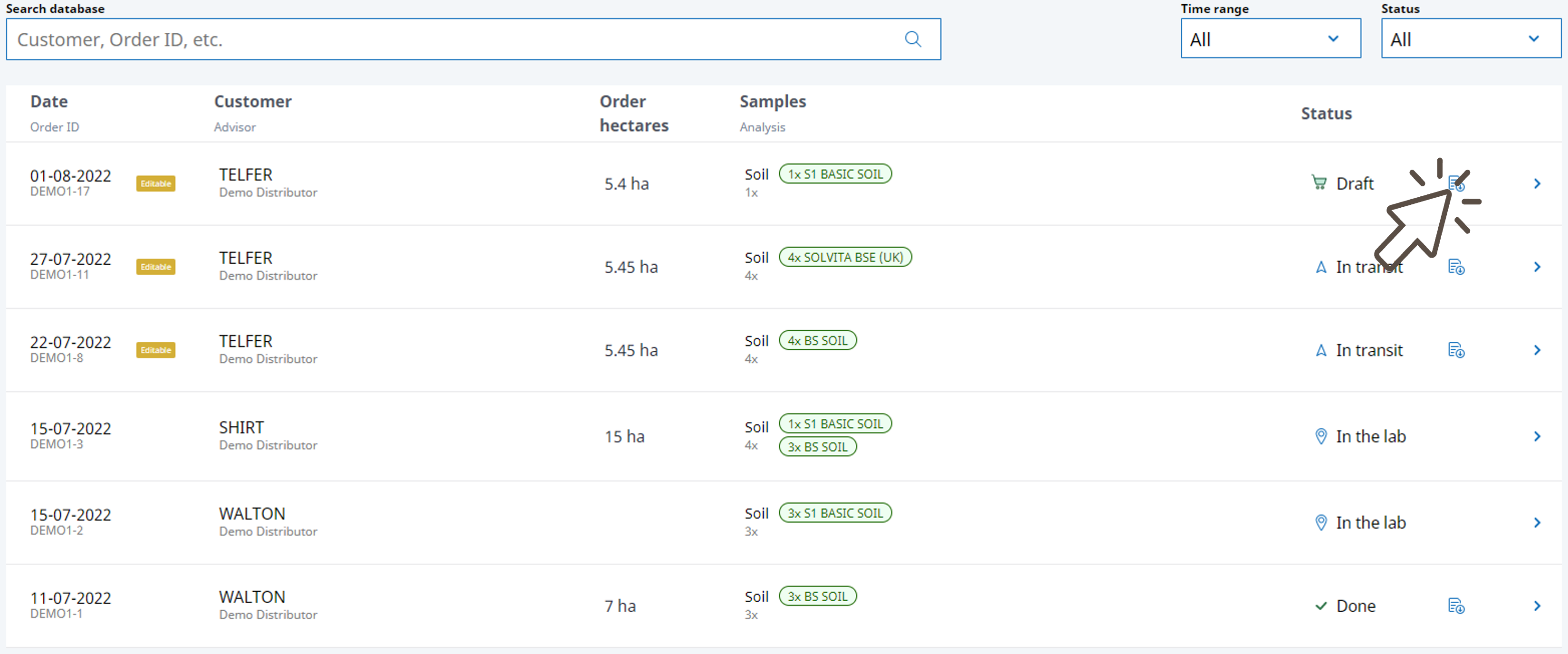Expand order DEMO1-3 with chevron arrow
1568x654 pixels.
tap(1537, 436)
